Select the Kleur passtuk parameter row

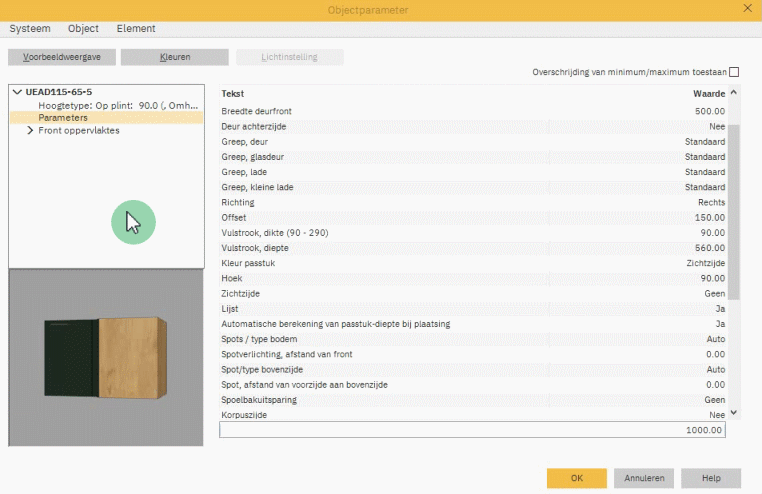(472, 263)
